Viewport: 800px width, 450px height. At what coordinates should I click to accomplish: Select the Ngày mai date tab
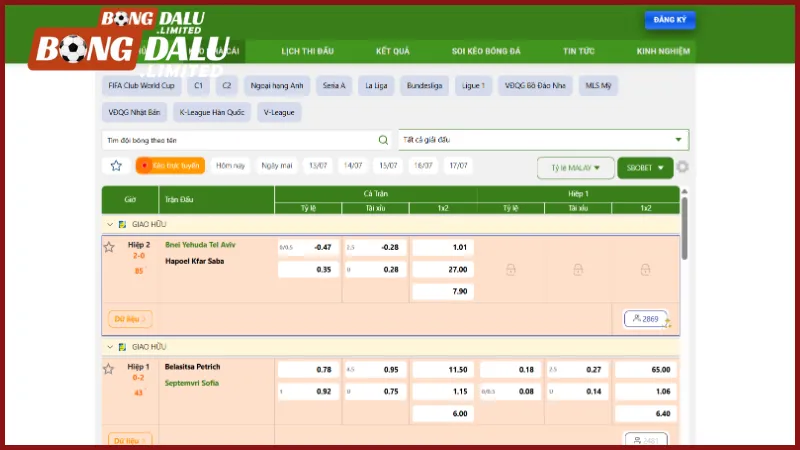click(277, 165)
